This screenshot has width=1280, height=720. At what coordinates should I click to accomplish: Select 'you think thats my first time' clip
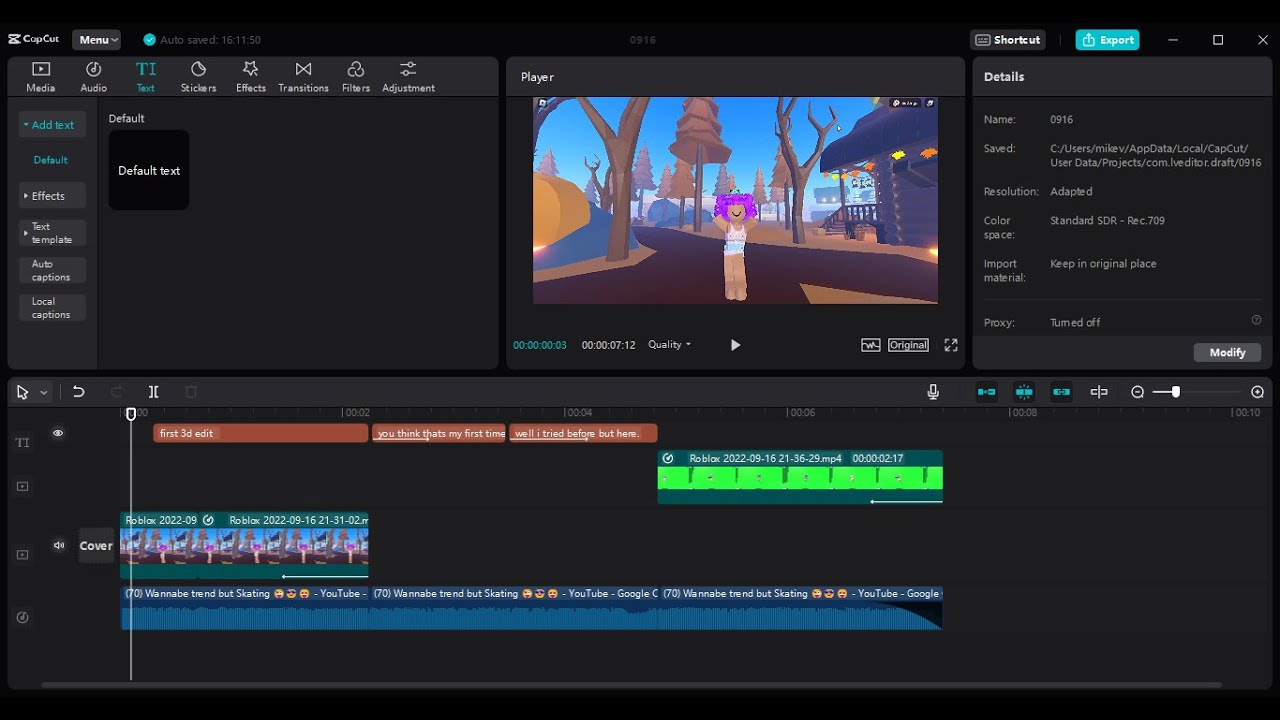(439, 433)
